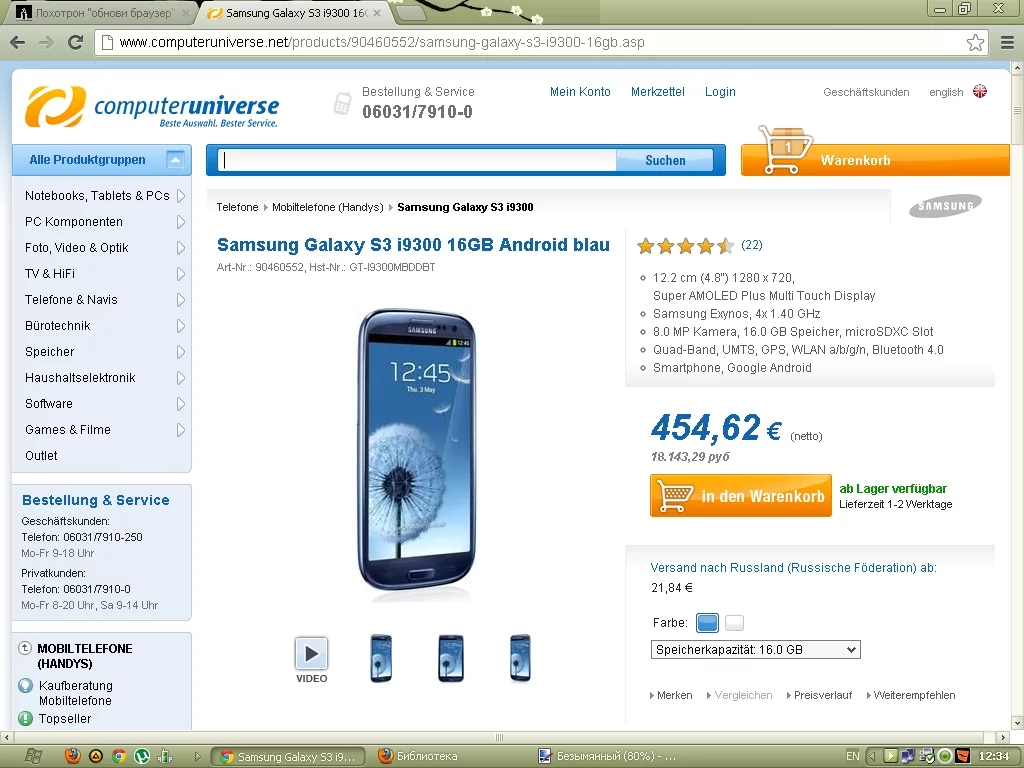The height and width of the screenshot is (768, 1024).
Task: Click the computeruniverse logo
Action: pos(152,106)
